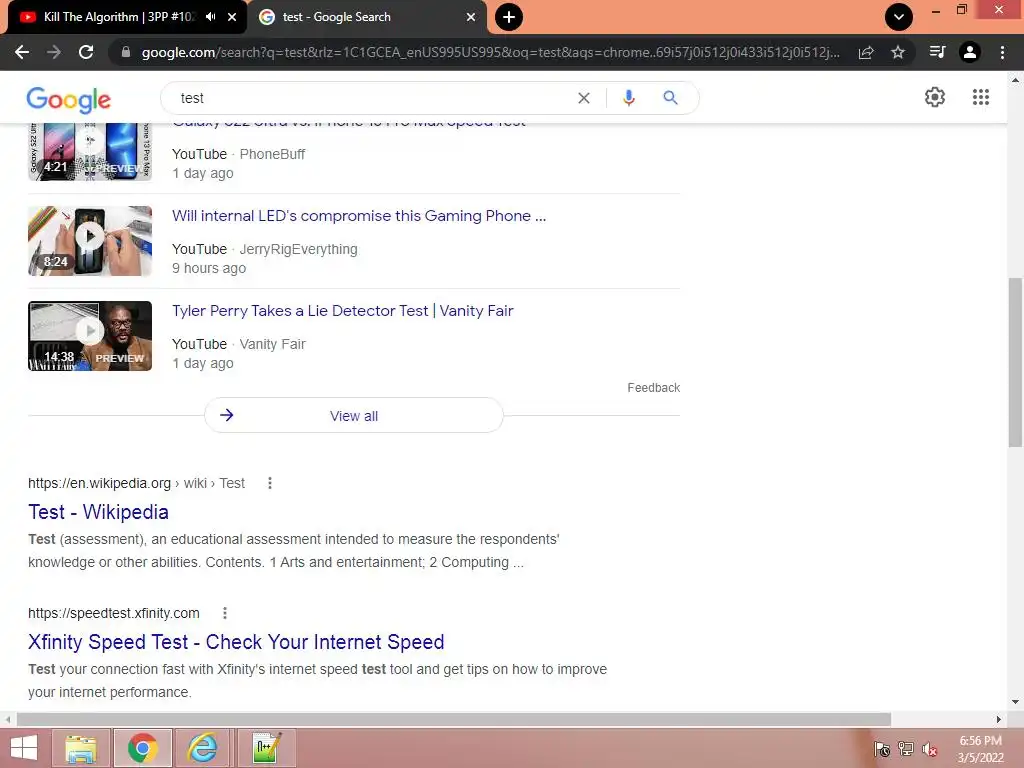Play the PhoneBuff speed test video thumbnail

coord(90,152)
